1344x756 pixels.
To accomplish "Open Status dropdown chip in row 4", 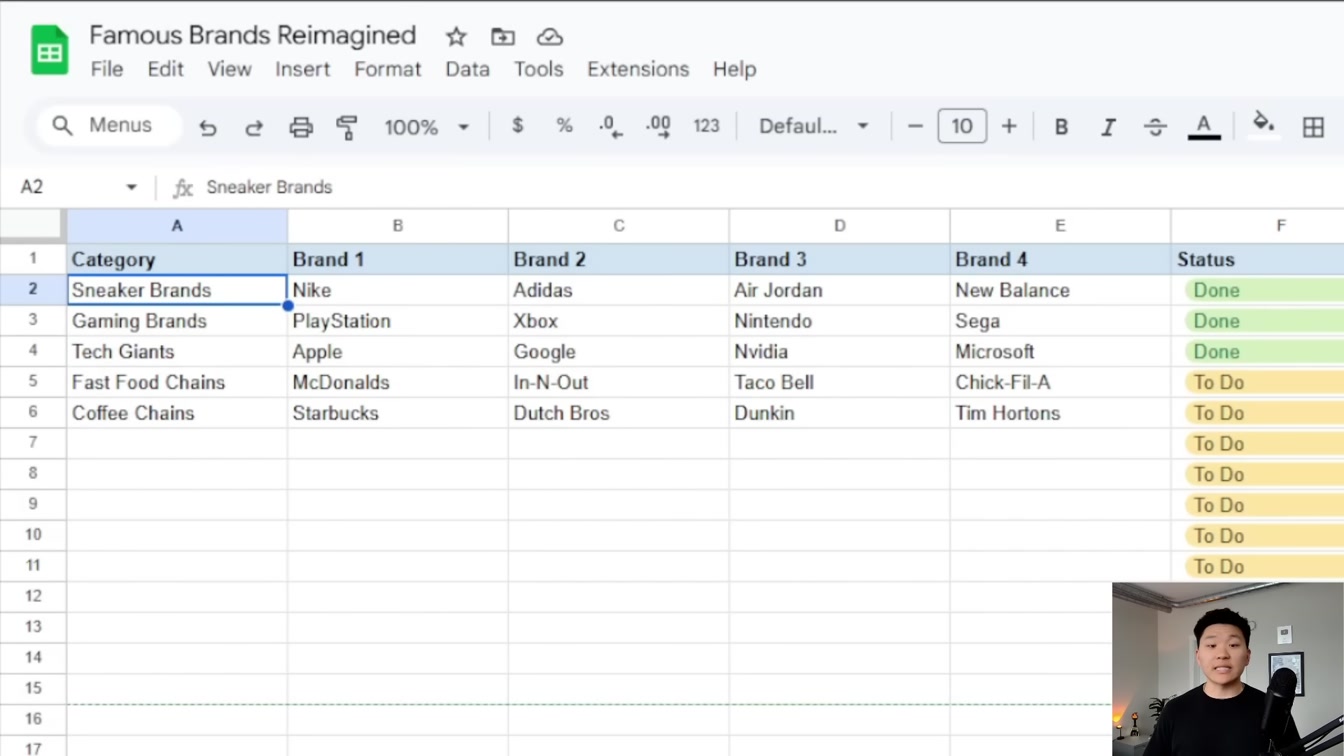I will tap(1264, 352).
